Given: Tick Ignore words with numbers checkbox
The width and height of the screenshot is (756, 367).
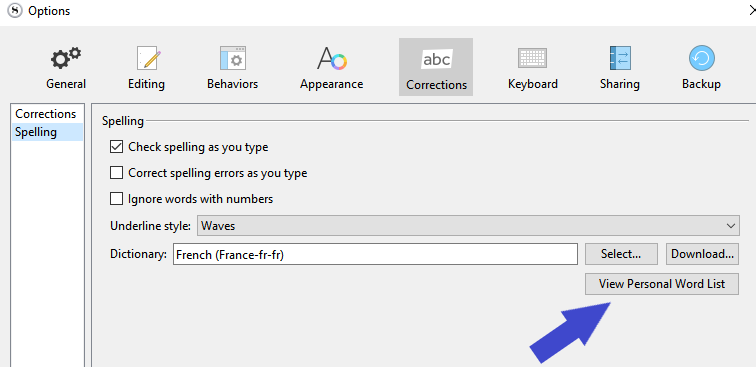Looking at the screenshot, I should tap(116, 199).
